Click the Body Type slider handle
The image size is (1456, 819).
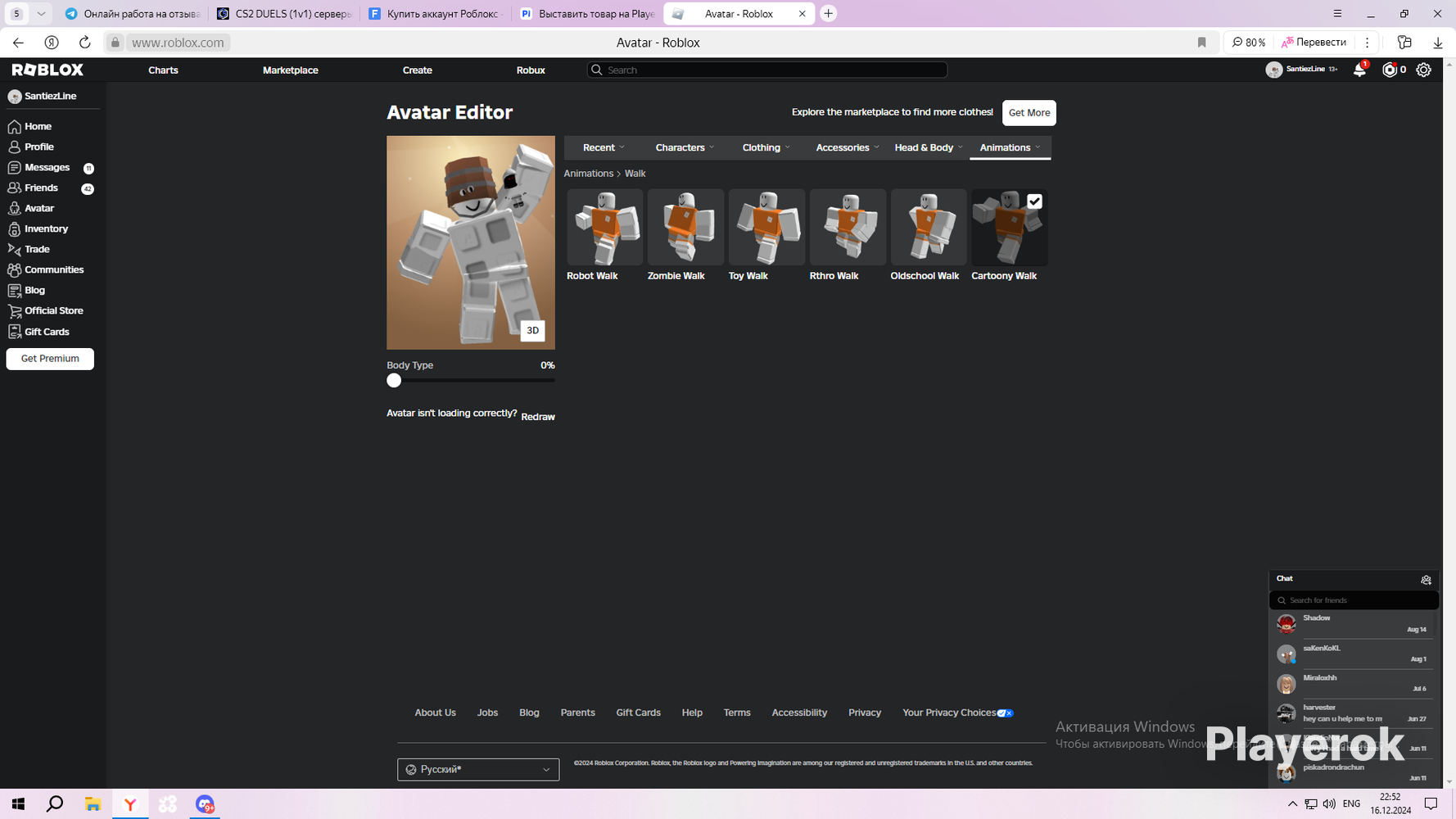click(x=394, y=380)
